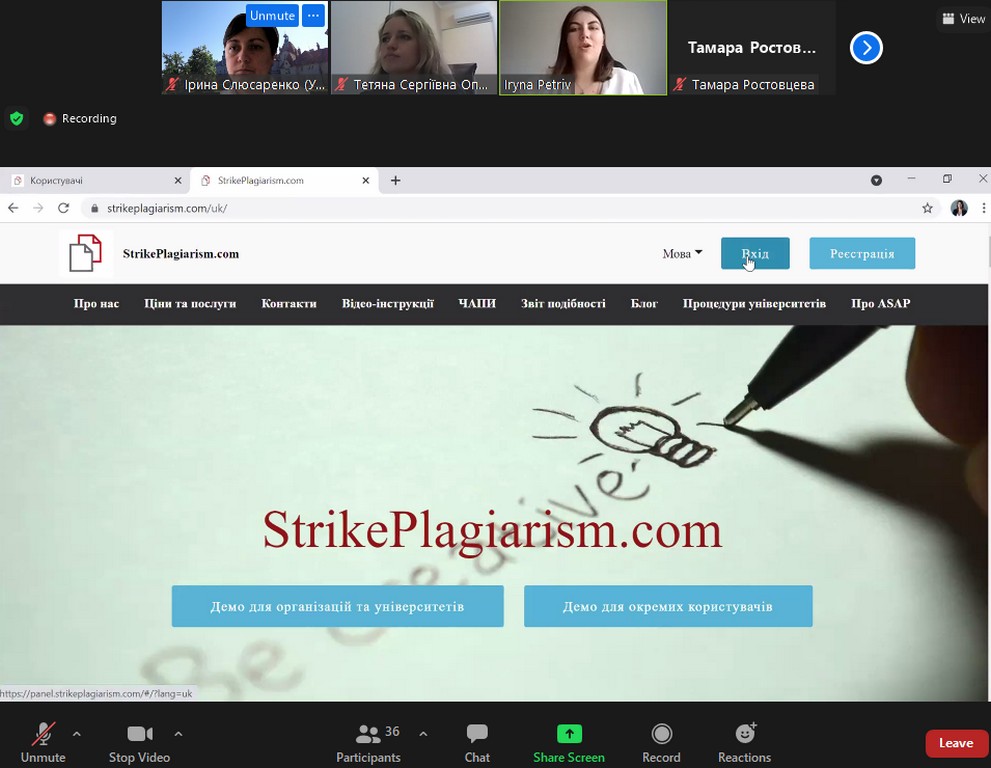Expand the Мова language dropdown
Image resolution: width=991 pixels, height=768 pixels.
click(682, 253)
